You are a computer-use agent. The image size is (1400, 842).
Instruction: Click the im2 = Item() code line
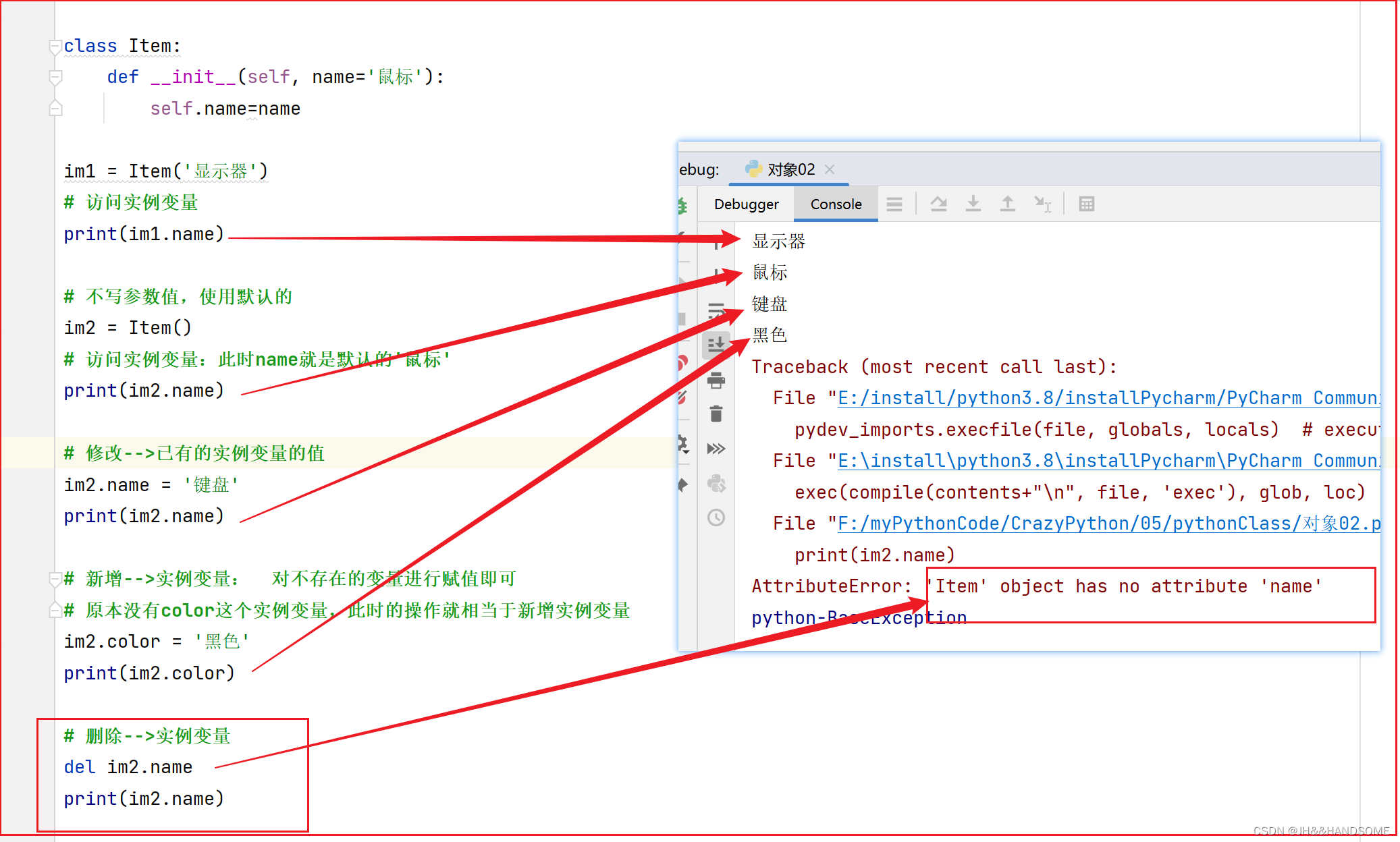[128, 328]
